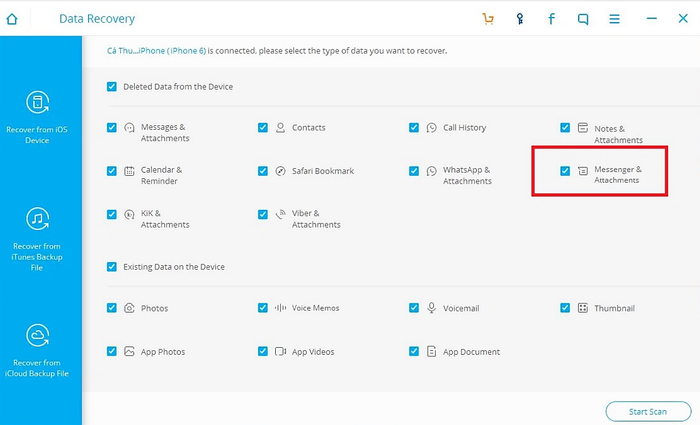Switch to Recover from iTunes Backup File
This screenshot has width=700, height=425.
coord(37,239)
